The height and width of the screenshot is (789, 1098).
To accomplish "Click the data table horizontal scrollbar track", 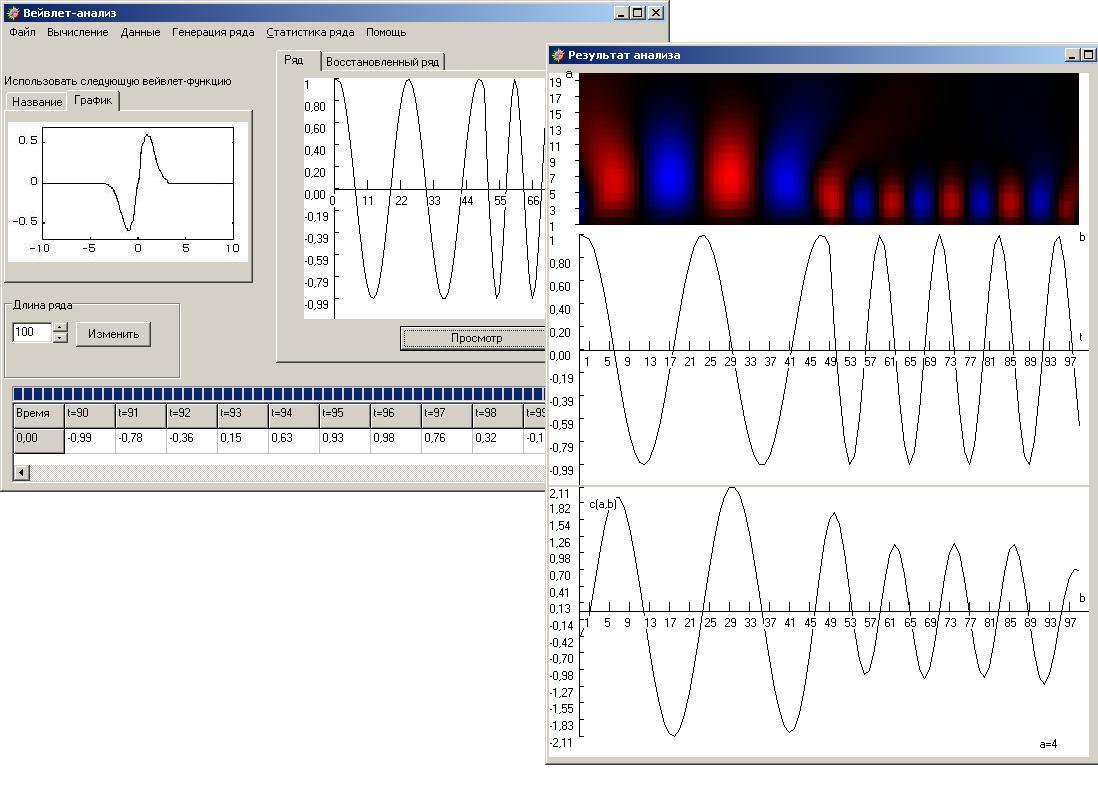I will (x=287, y=473).
